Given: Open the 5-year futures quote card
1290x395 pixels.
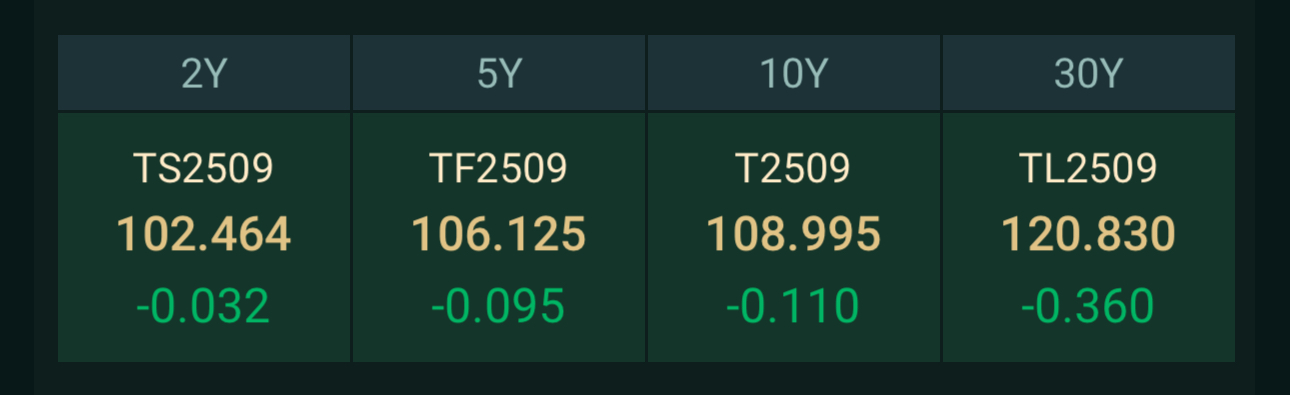Looking at the screenshot, I should click(499, 237).
